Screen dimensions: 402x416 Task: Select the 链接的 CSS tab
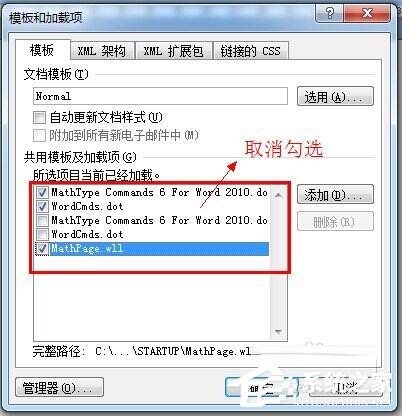(250, 51)
